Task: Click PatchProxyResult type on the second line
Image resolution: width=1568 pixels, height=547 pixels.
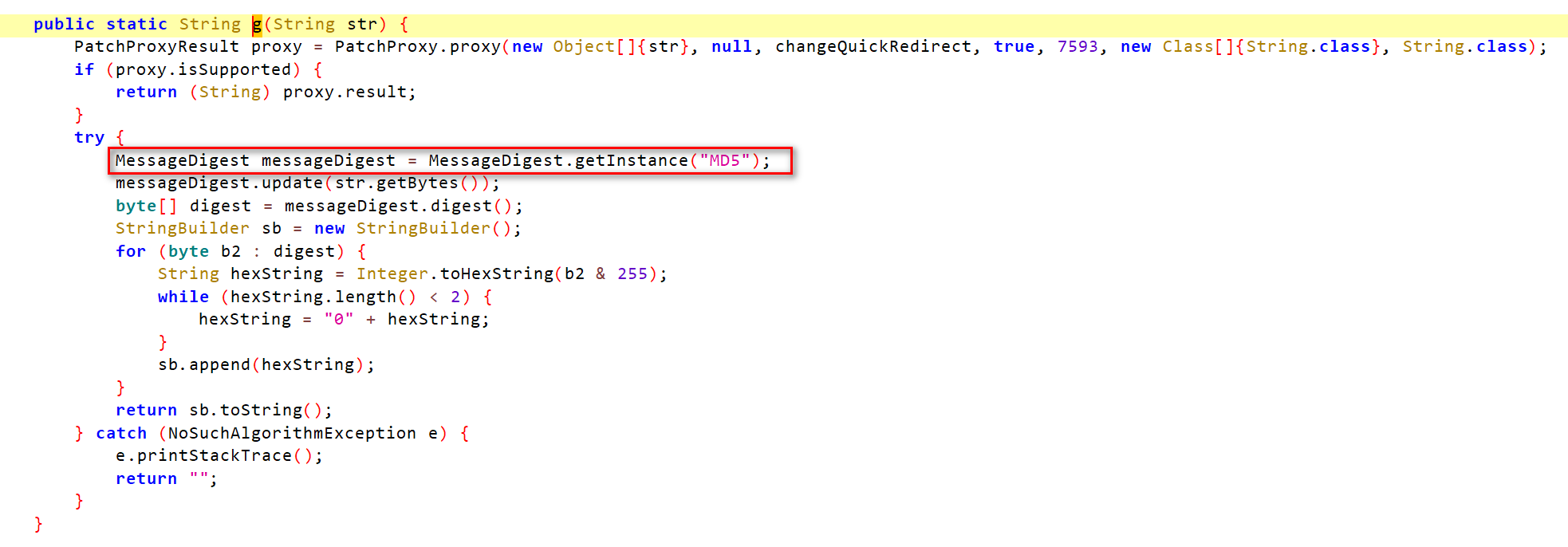Action: 157,47
